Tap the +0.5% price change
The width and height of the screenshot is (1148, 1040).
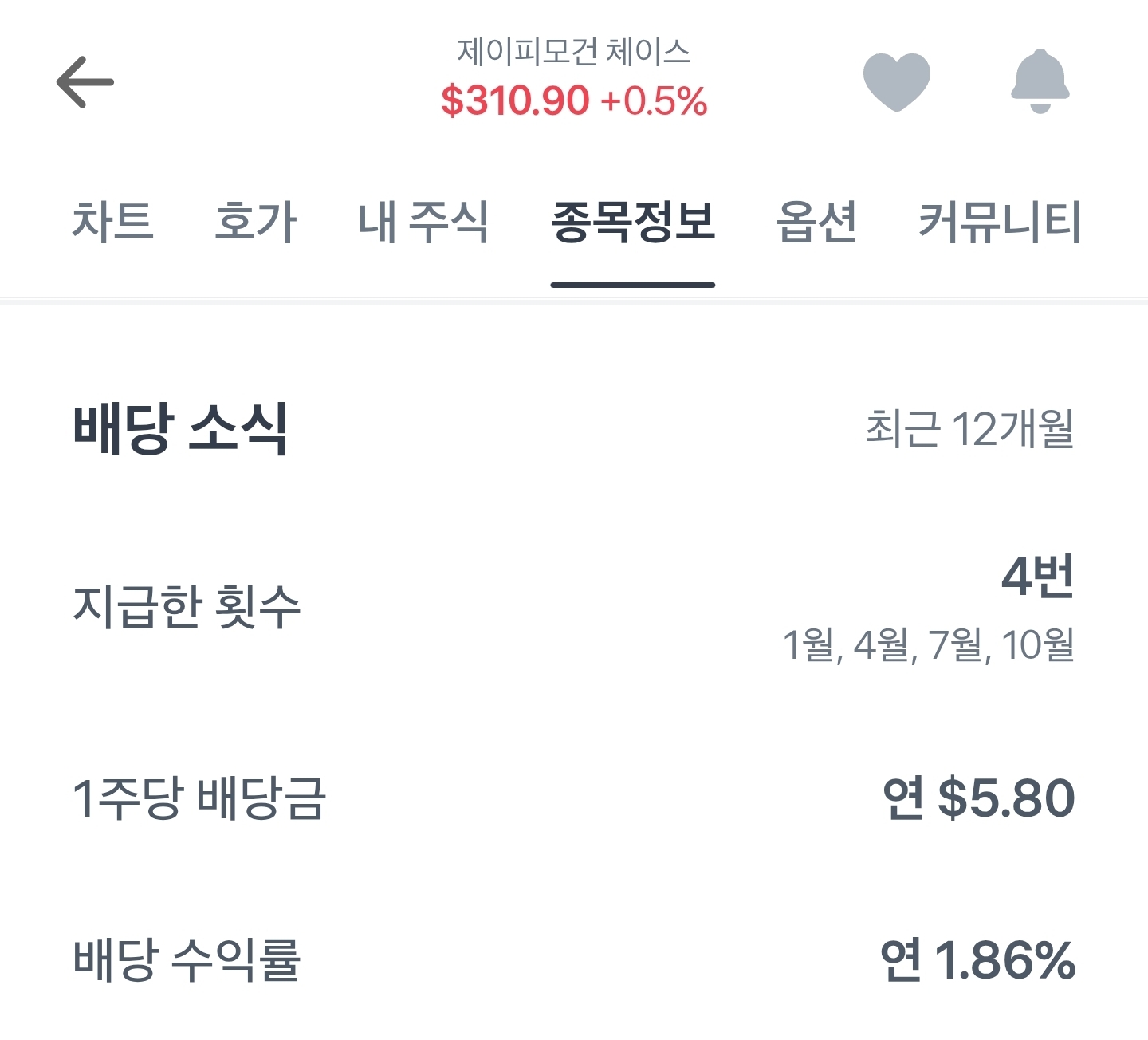[x=654, y=101]
